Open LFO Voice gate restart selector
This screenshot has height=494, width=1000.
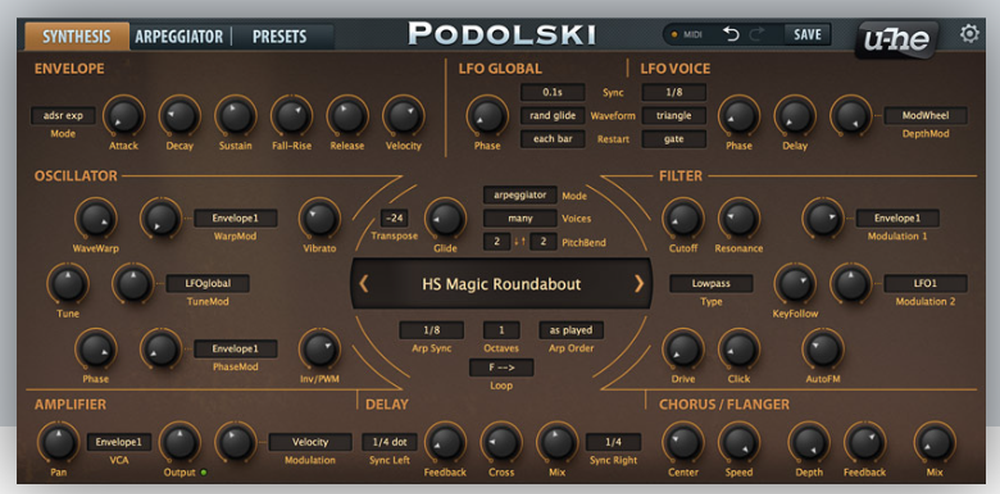click(674, 139)
